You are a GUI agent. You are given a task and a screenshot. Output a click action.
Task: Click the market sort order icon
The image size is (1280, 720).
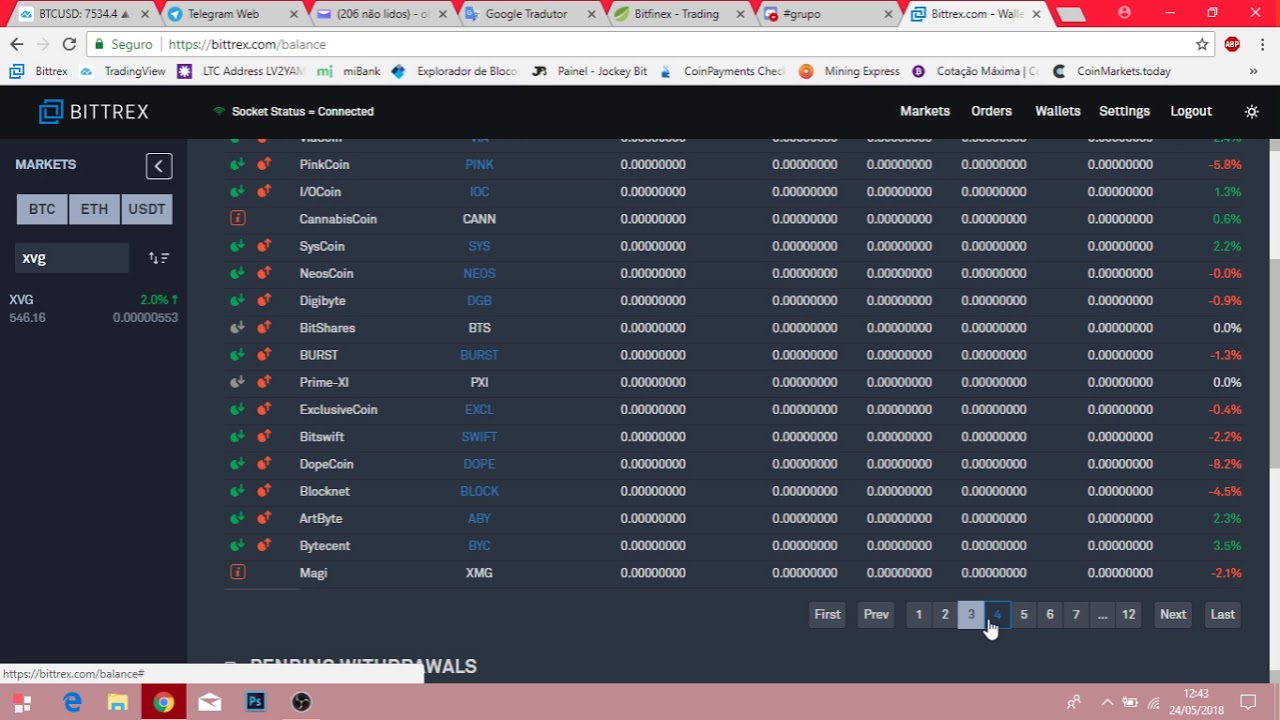(159, 258)
